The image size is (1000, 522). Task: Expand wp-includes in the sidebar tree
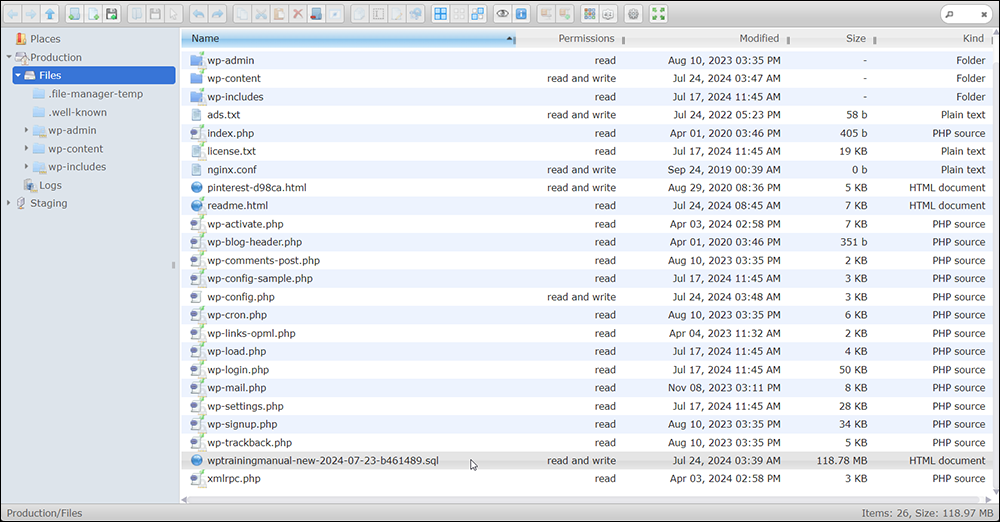[26, 167]
